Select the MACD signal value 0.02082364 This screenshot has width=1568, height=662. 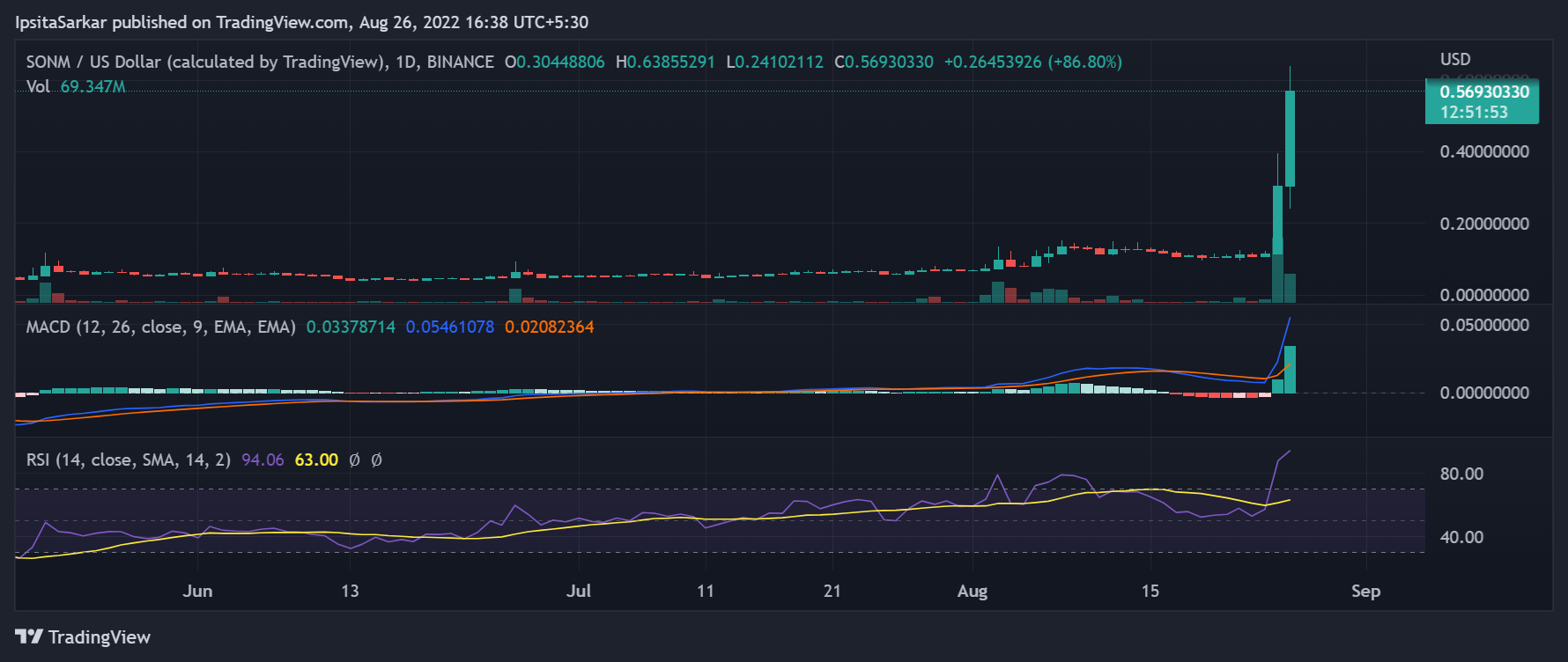[x=550, y=327]
